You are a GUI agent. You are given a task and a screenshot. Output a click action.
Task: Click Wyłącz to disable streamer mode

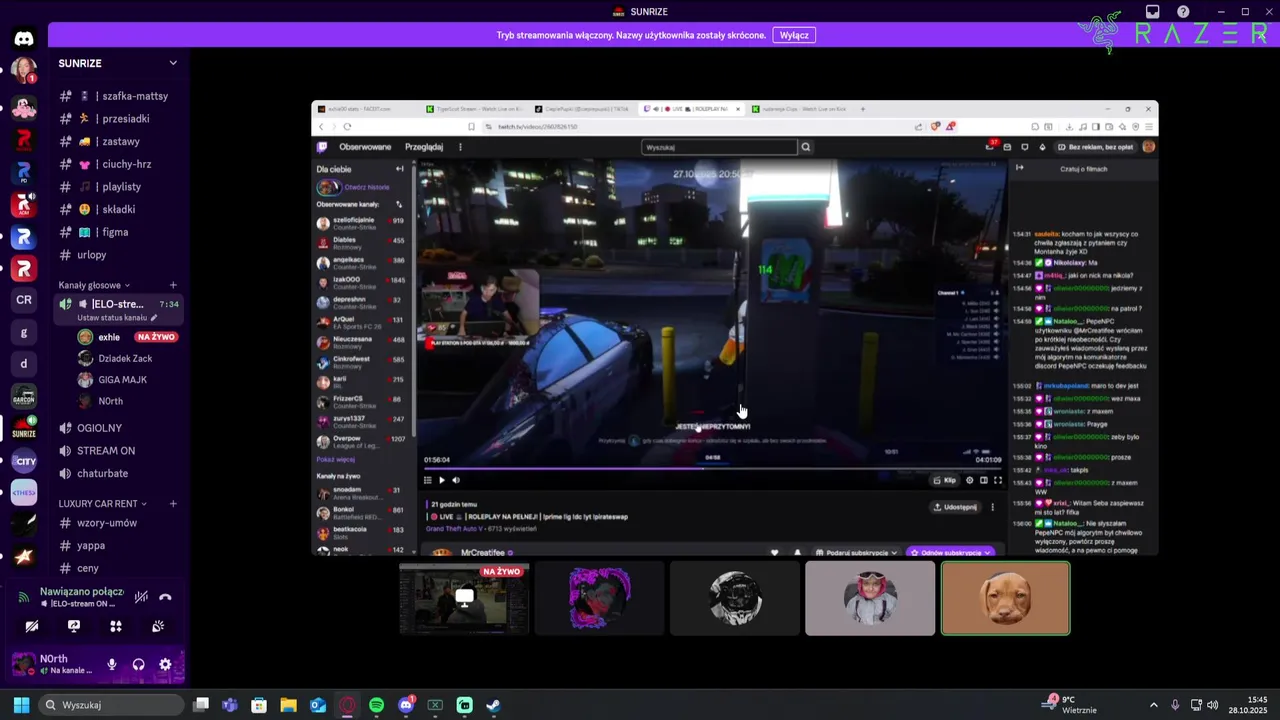coord(794,35)
